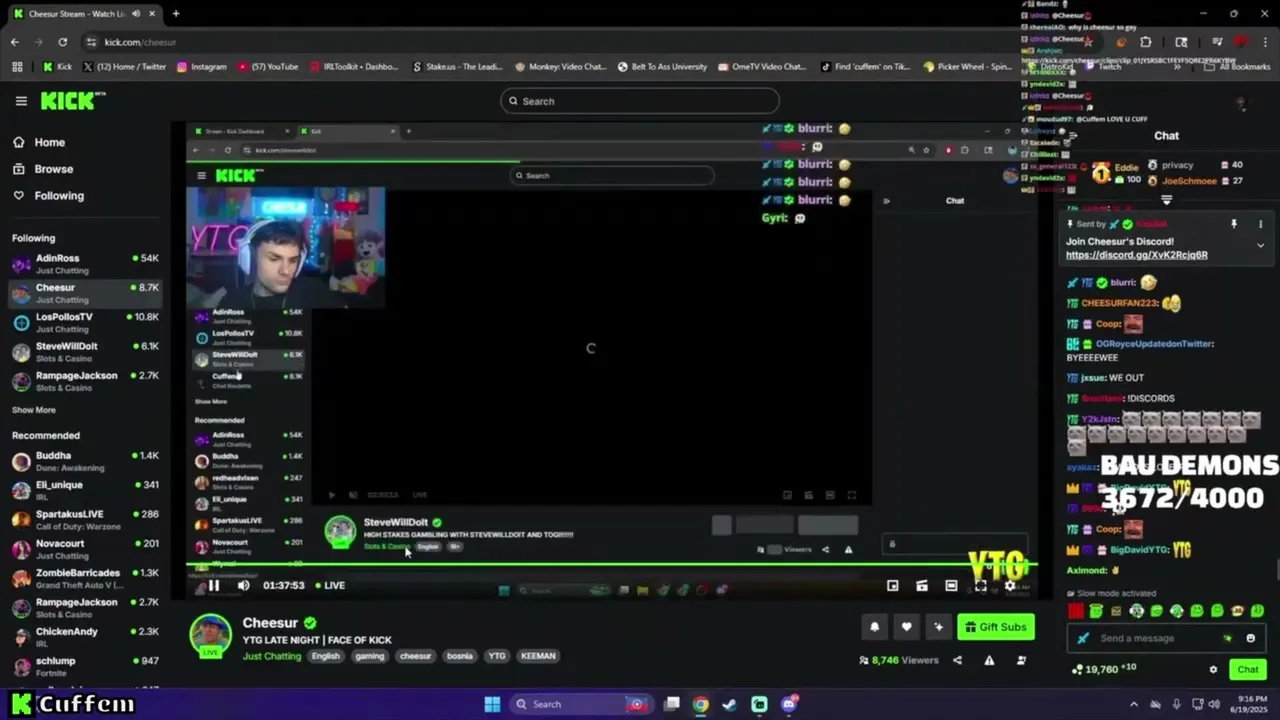
Task: Open Steam from the taskbar
Action: (730, 704)
